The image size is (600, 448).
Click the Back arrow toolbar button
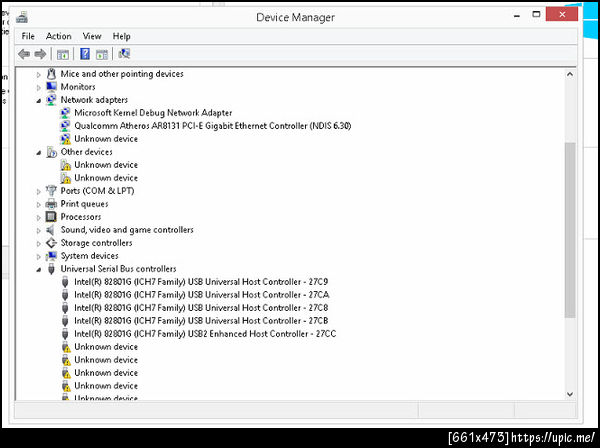click(x=24, y=54)
